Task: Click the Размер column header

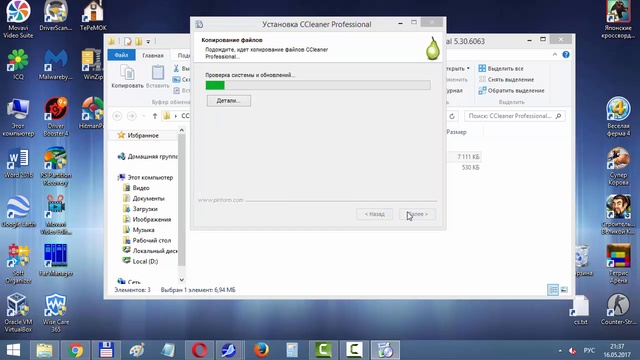Action: [x=456, y=132]
